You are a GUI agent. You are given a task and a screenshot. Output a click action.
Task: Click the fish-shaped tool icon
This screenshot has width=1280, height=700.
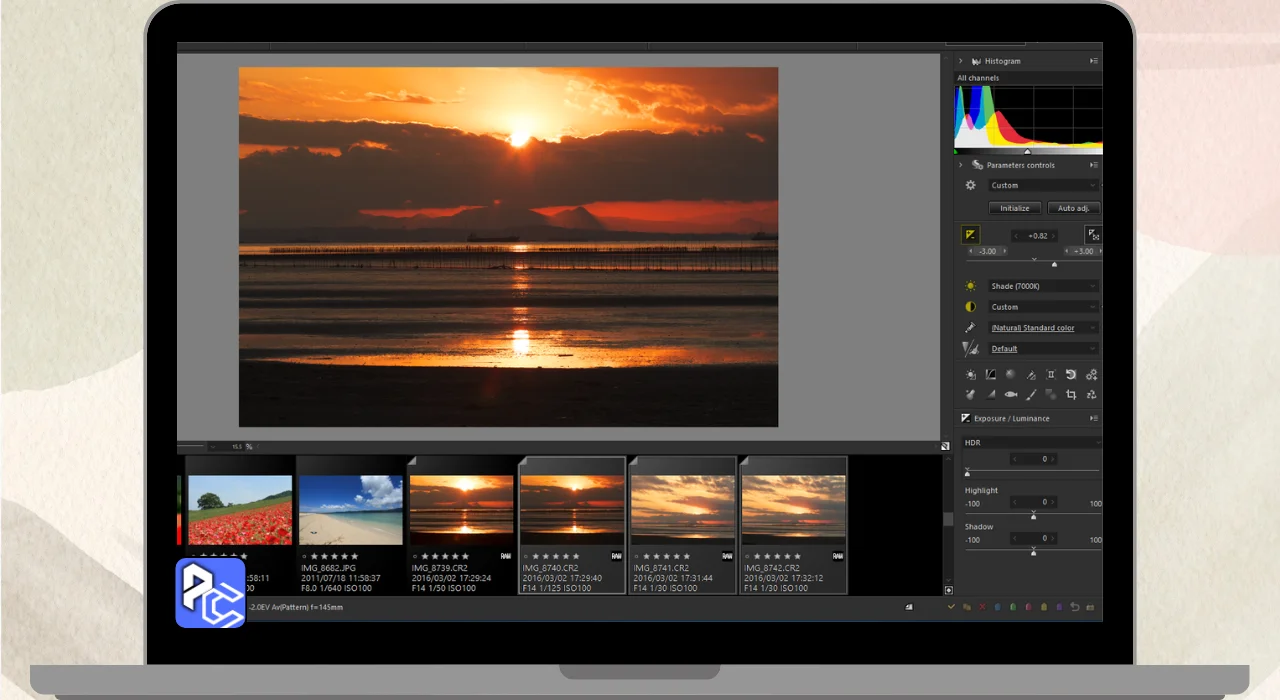(x=1011, y=395)
